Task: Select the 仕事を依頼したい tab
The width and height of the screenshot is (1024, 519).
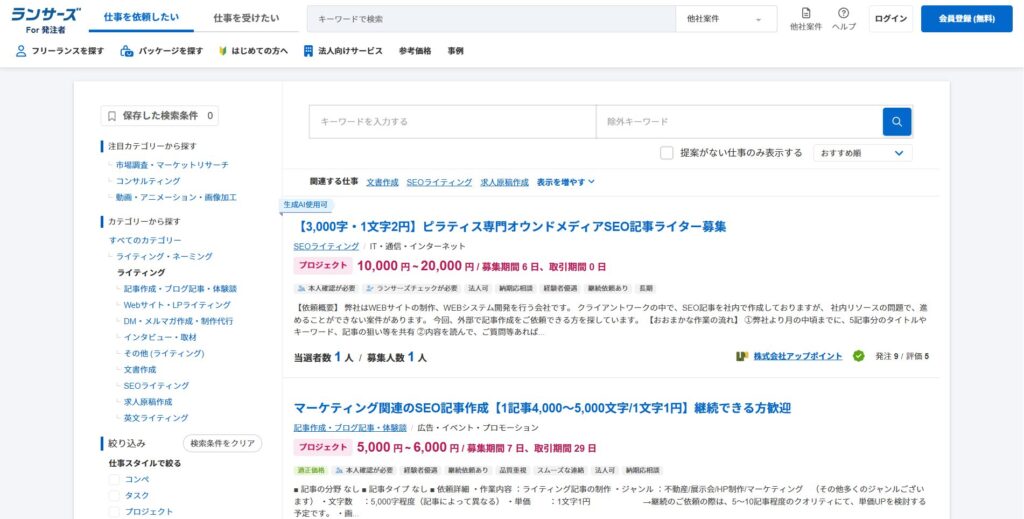Action: point(141,19)
